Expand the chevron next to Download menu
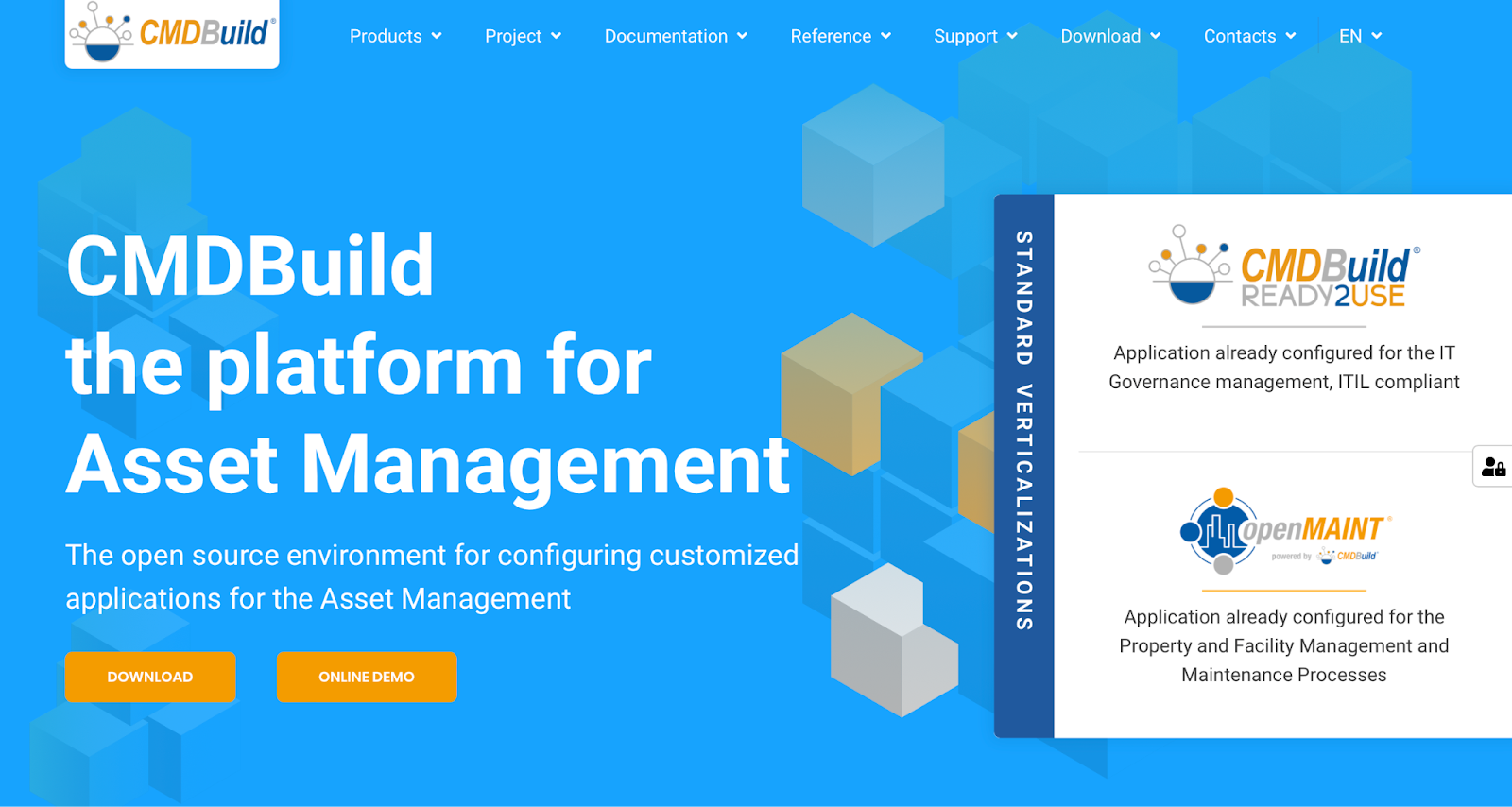The width and height of the screenshot is (1512, 807). click(1156, 36)
